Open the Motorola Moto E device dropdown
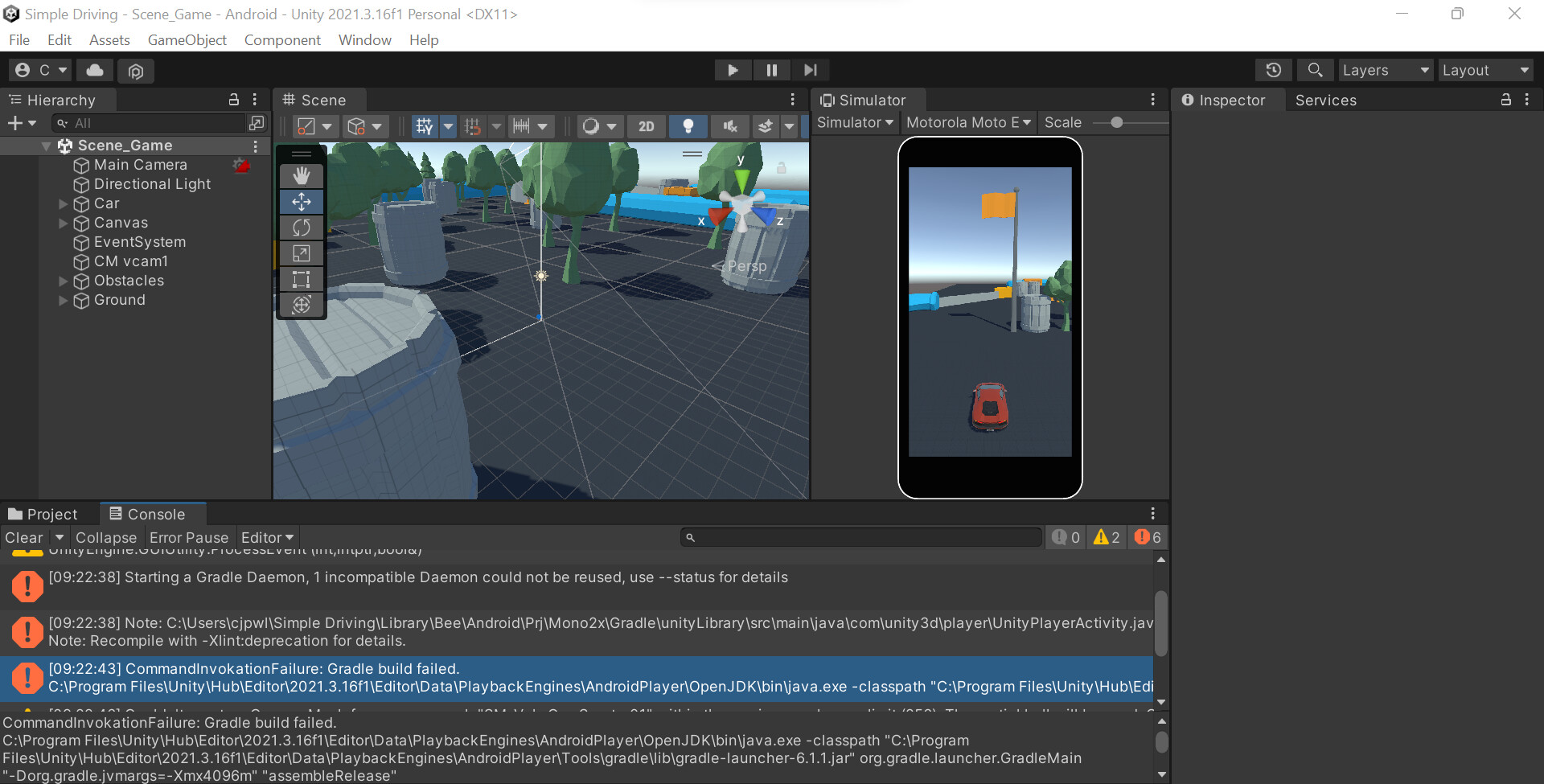 968,123
